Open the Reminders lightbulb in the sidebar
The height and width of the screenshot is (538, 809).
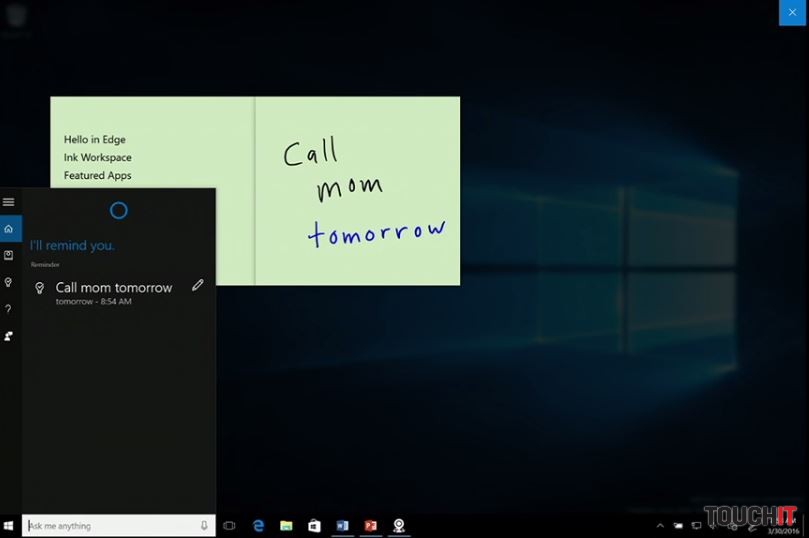click(9, 283)
